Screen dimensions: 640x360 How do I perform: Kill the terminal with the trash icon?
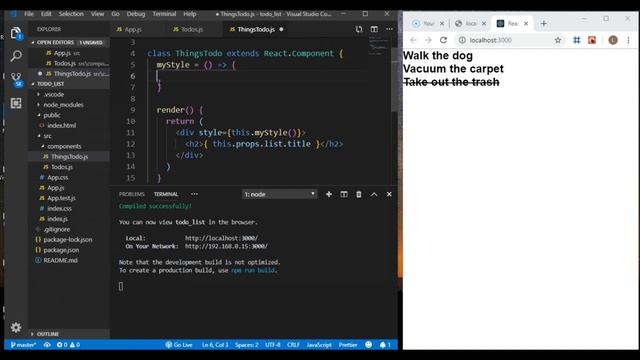tap(359, 194)
